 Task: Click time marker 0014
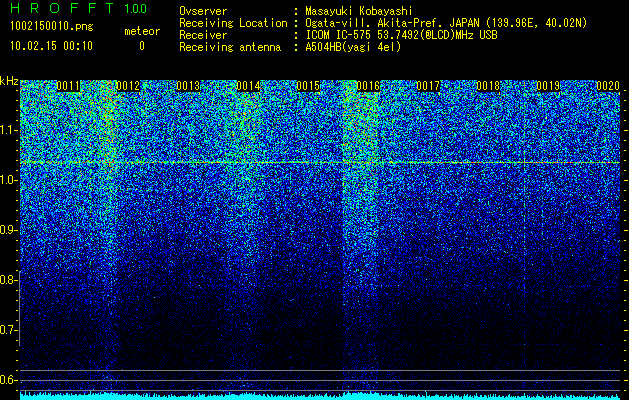(248, 86)
